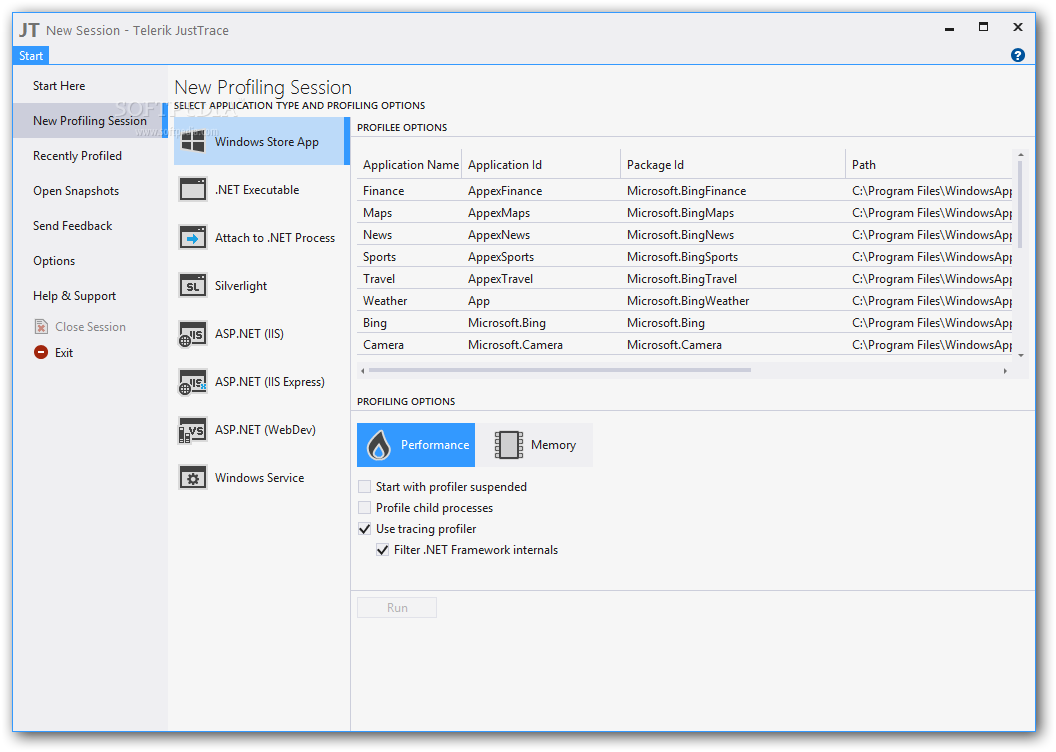Click the Exit label
The image size is (1056, 752).
tap(64, 353)
